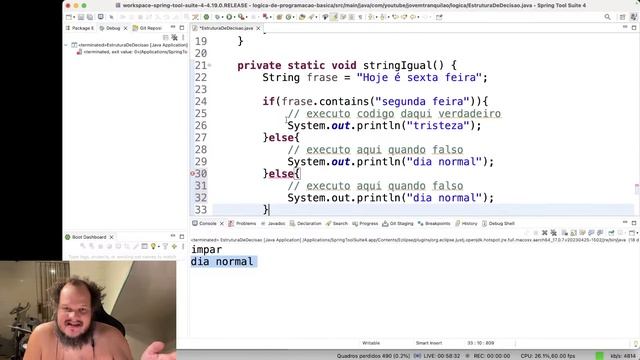Collapse the terminated EstruturaDeDecisao launch node
This screenshot has height=360, width=640.
[x=67, y=45]
